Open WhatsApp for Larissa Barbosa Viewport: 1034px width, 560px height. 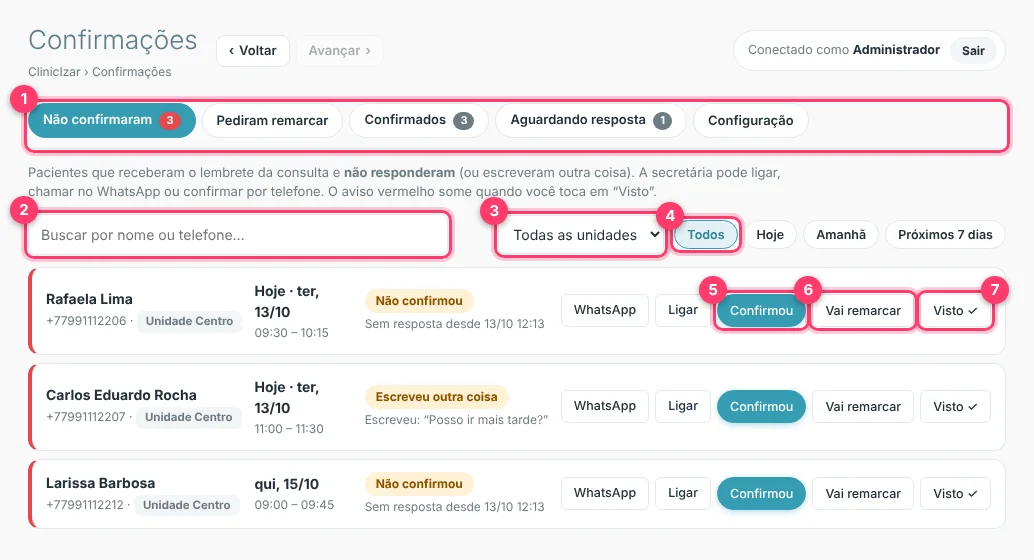[605, 493]
